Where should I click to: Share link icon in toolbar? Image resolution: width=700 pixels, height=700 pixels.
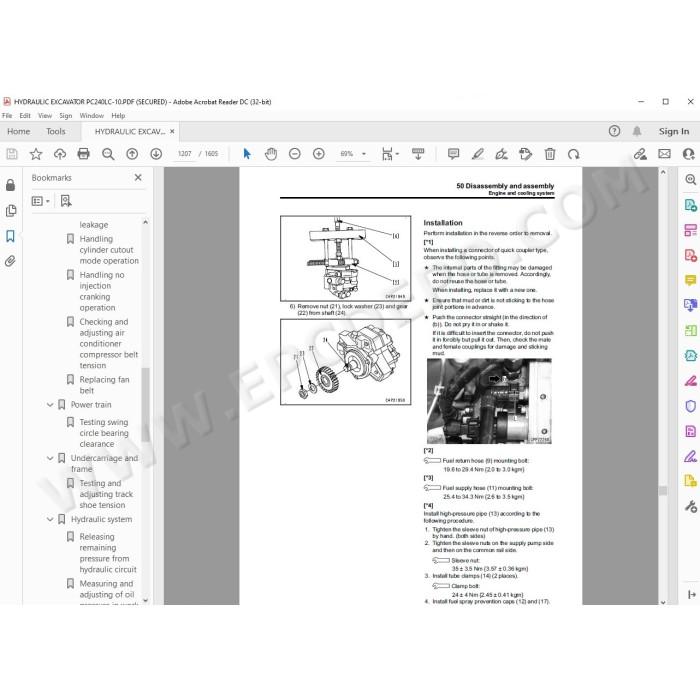(x=640, y=154)
